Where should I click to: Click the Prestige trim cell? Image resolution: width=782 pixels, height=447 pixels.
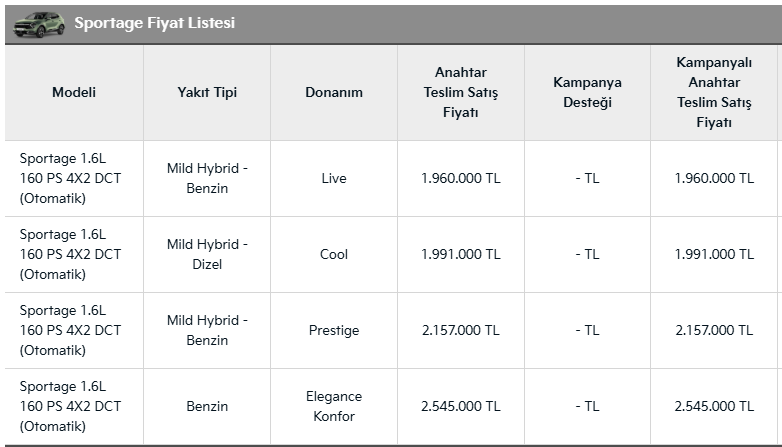(334, 330)
